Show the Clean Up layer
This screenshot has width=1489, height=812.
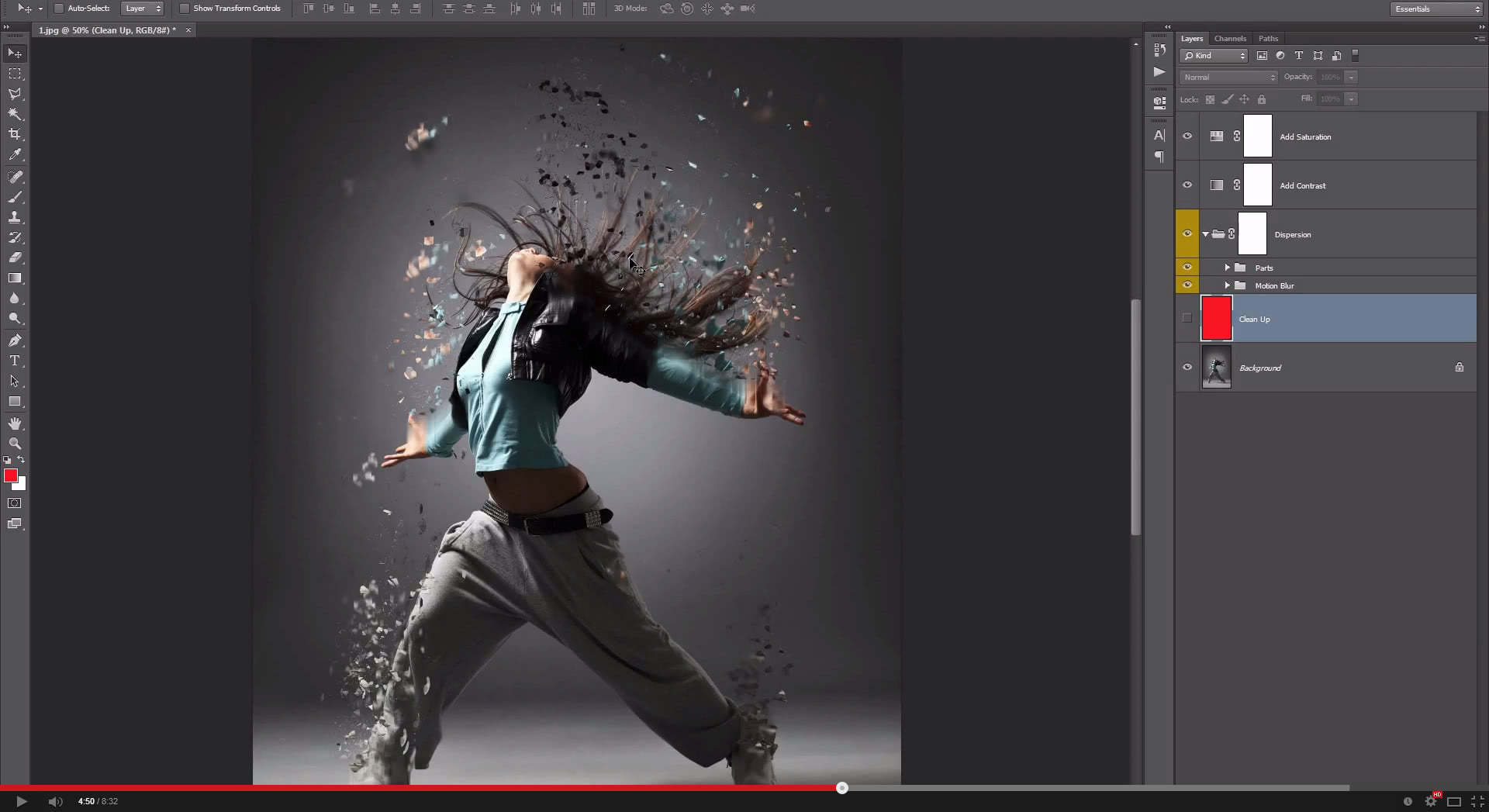click(1187, 318)
